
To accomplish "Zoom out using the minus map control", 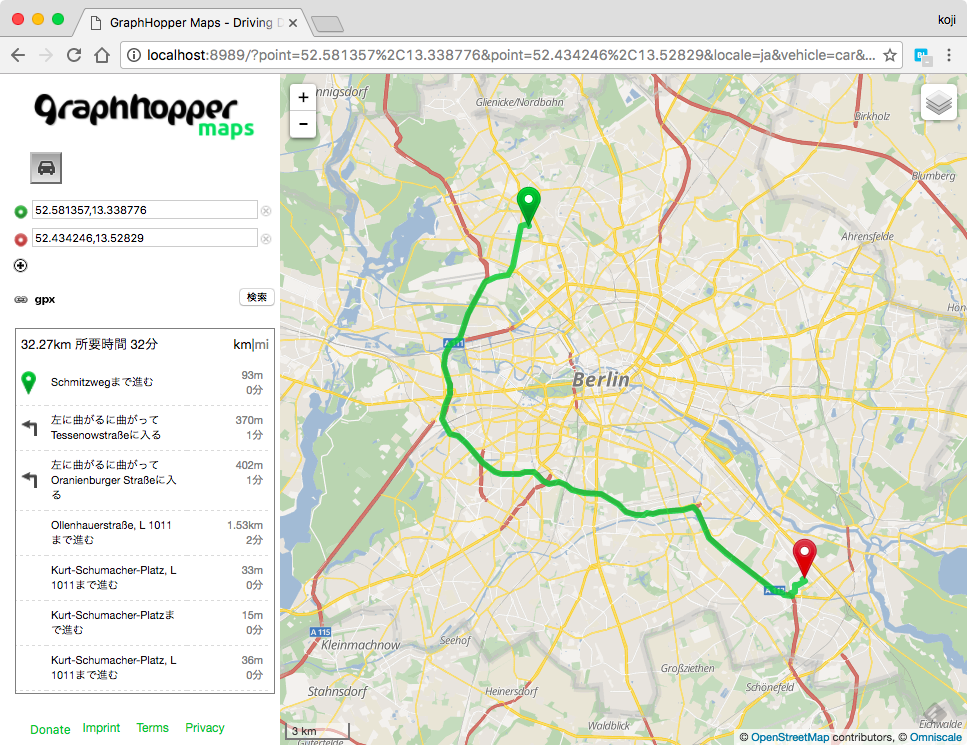I will pos(302,124).
